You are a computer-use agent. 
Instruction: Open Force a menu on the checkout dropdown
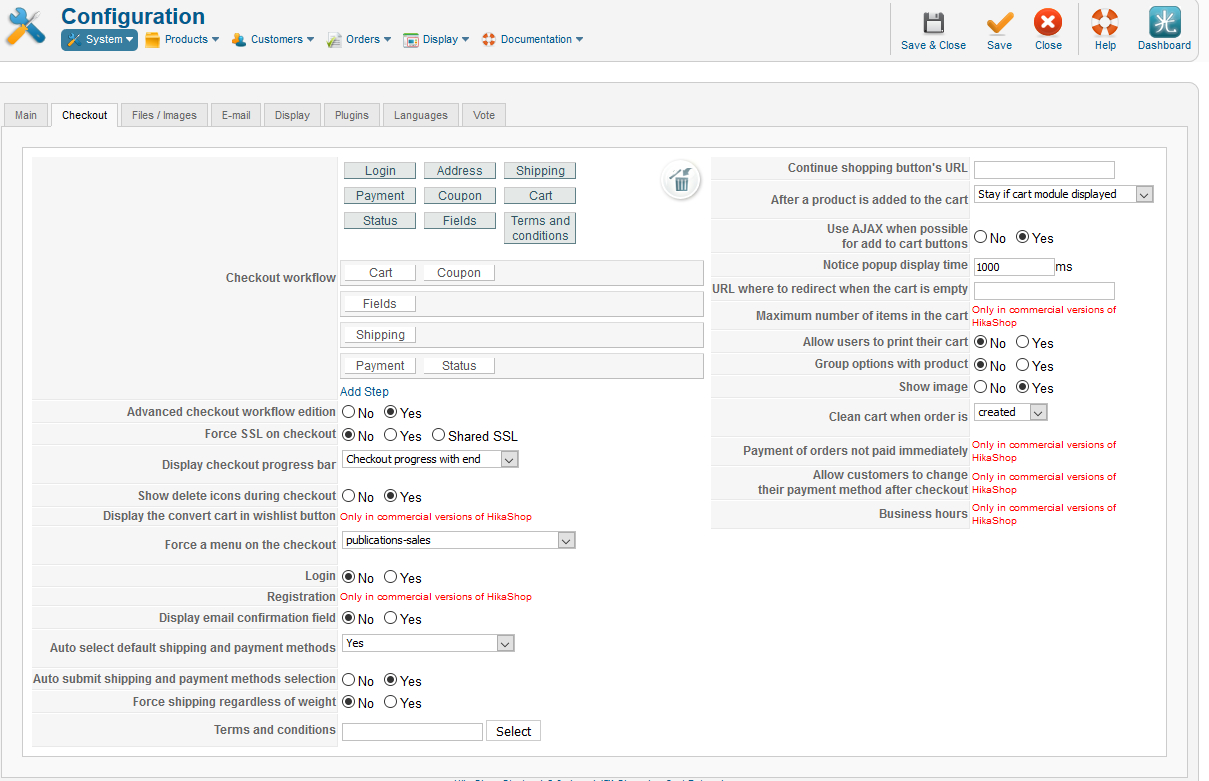click(459, 540)
